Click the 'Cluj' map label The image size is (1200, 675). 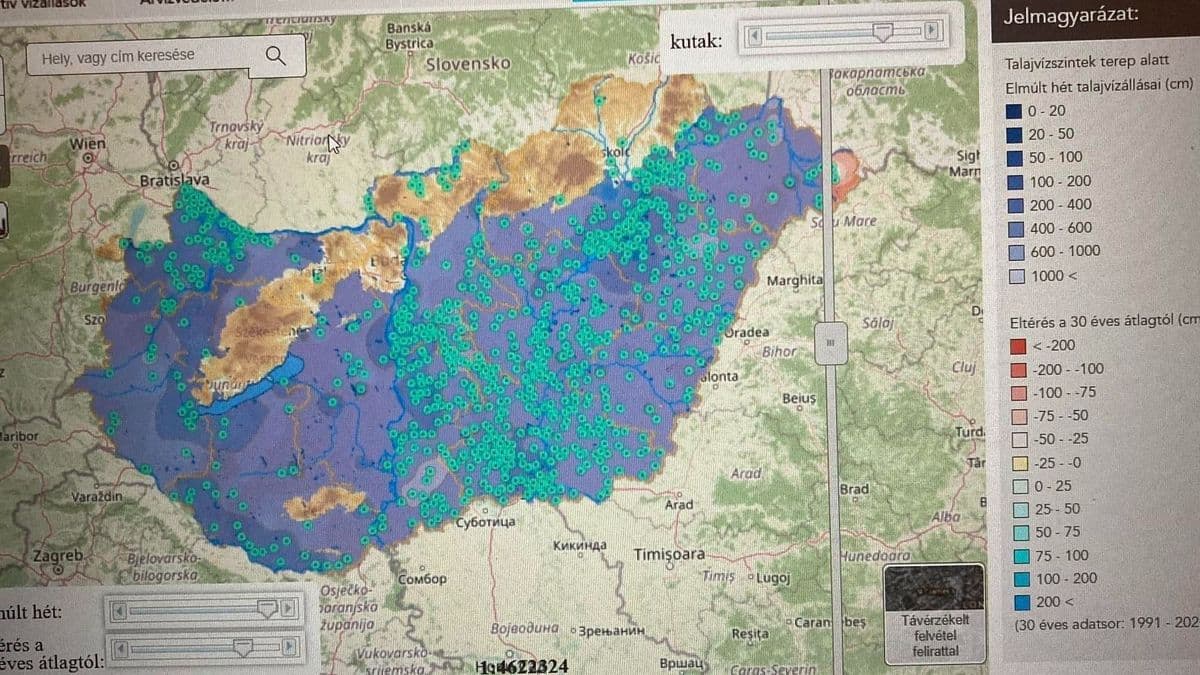point(963,367)
